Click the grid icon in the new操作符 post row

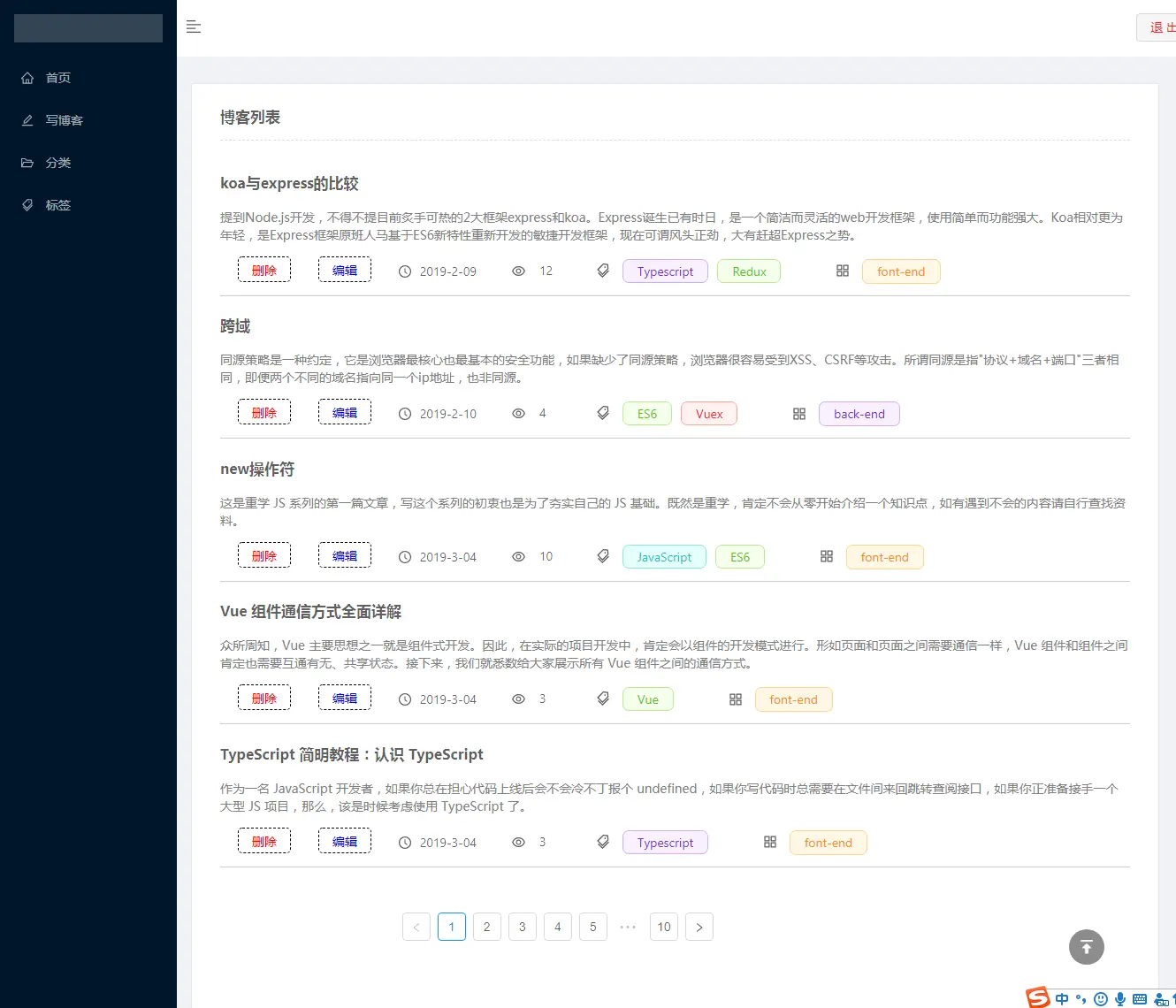(x=827, y=556)
